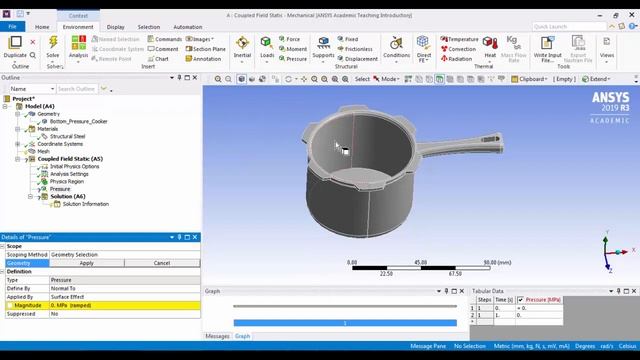Click the Search Outline field
Screen dimensions: 640x360
coord(76,89)
